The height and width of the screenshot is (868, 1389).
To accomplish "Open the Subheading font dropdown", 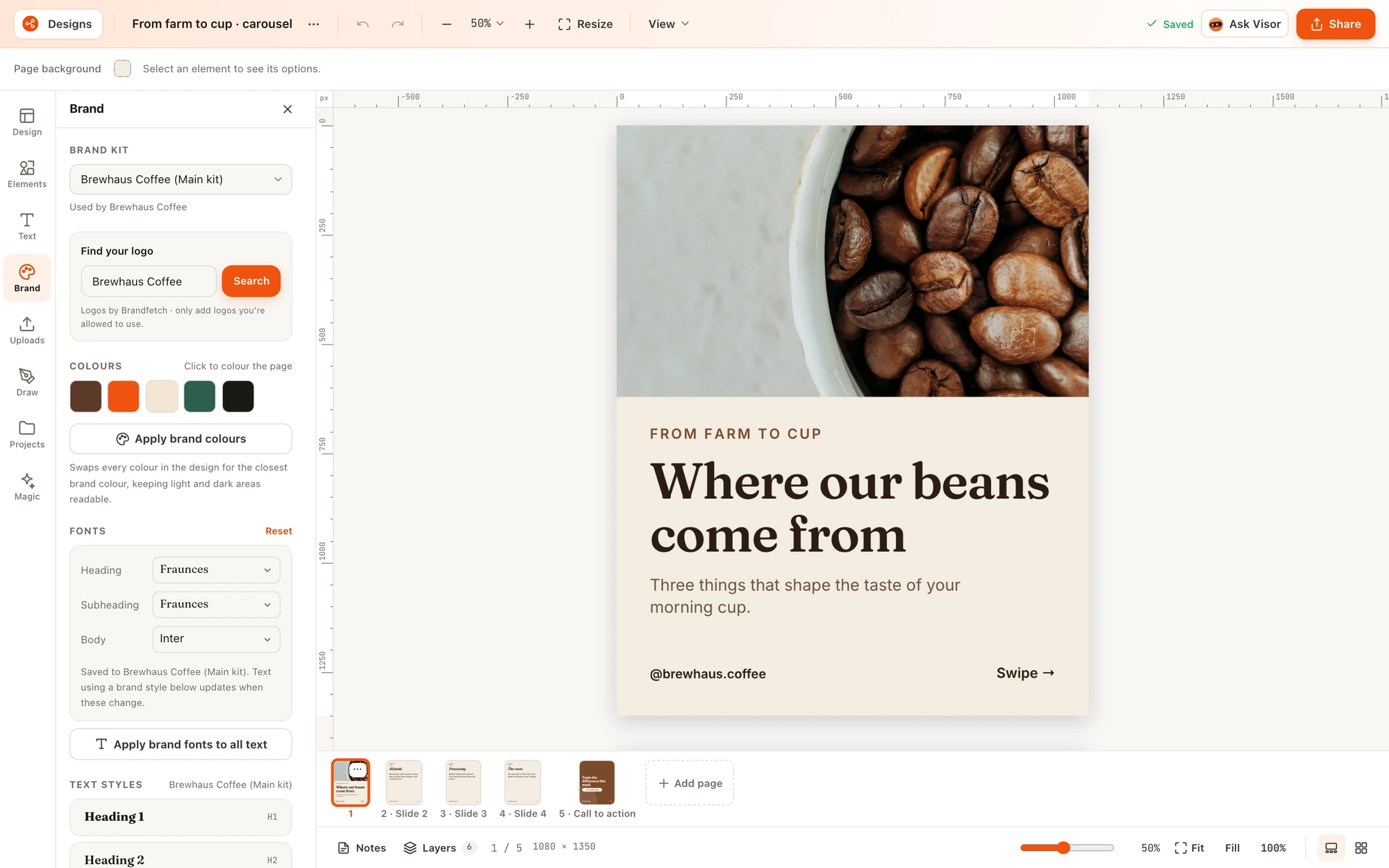I will click(x=216, y=605).
